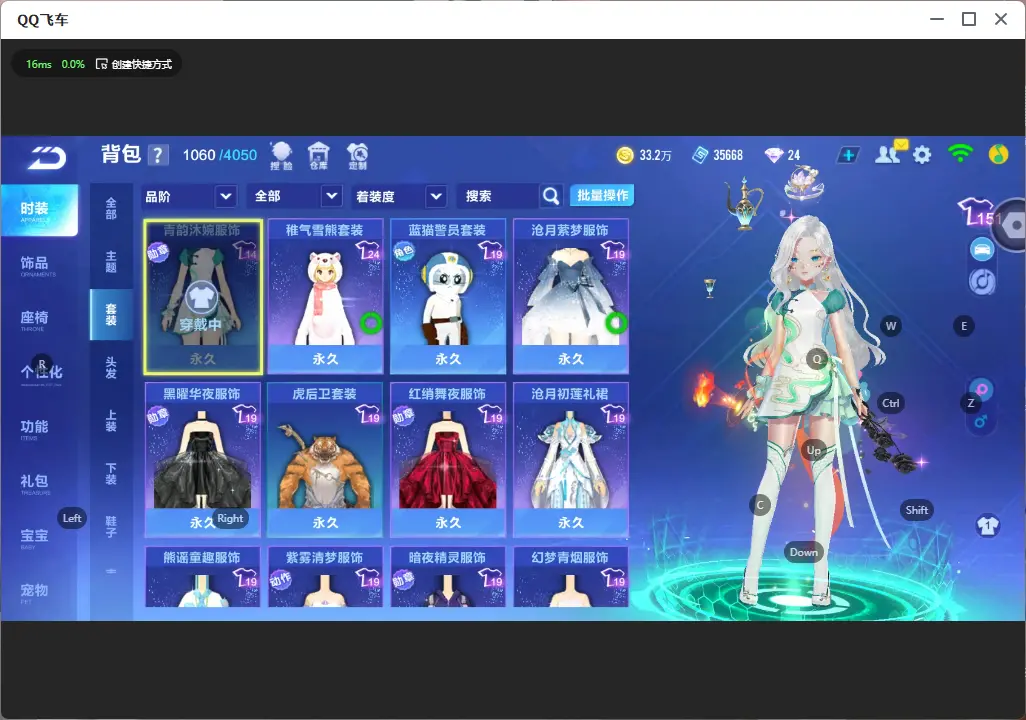Click the 搜索 search input field
Screen dimensions: 1026x720
click(499, 196)
